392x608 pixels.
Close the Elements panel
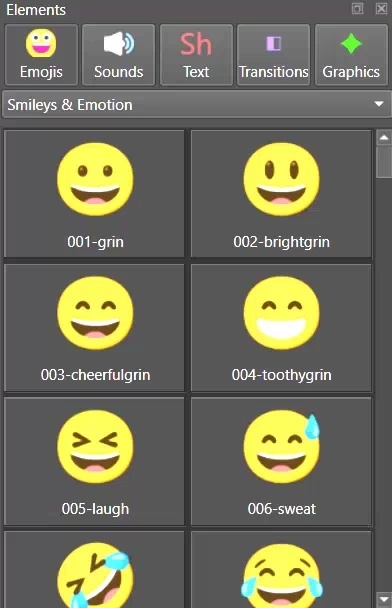(382, 9)
